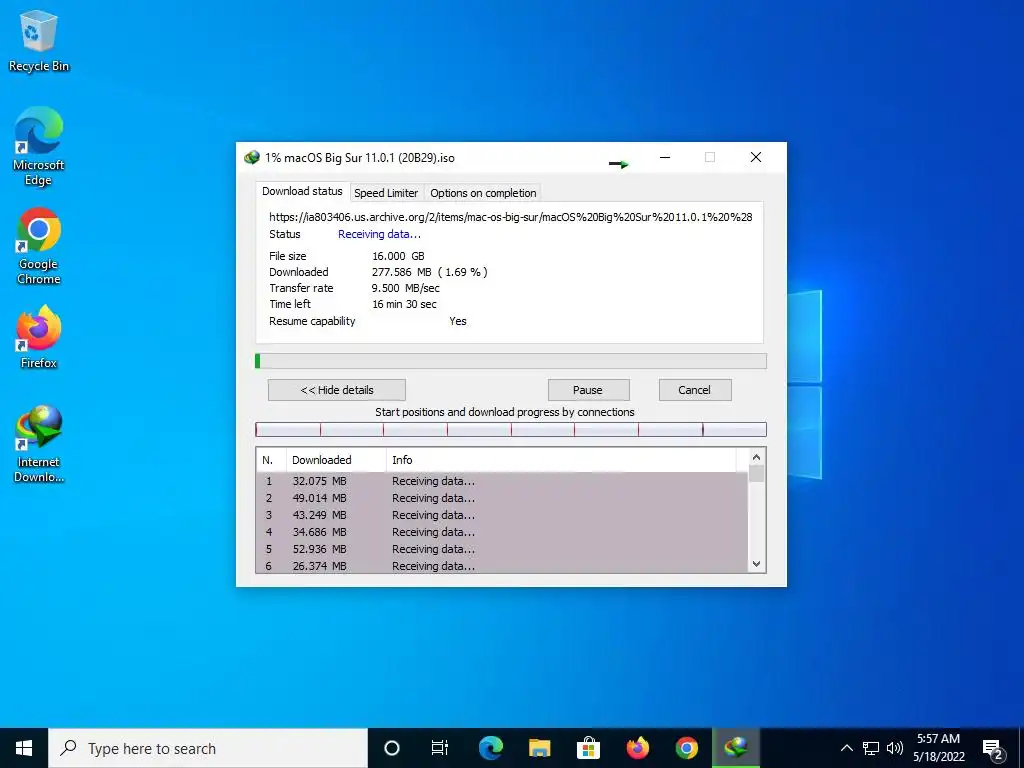Viewport: 1024px width, 768px height.
Task: Pause the download
Action: [x=588, y=390]
